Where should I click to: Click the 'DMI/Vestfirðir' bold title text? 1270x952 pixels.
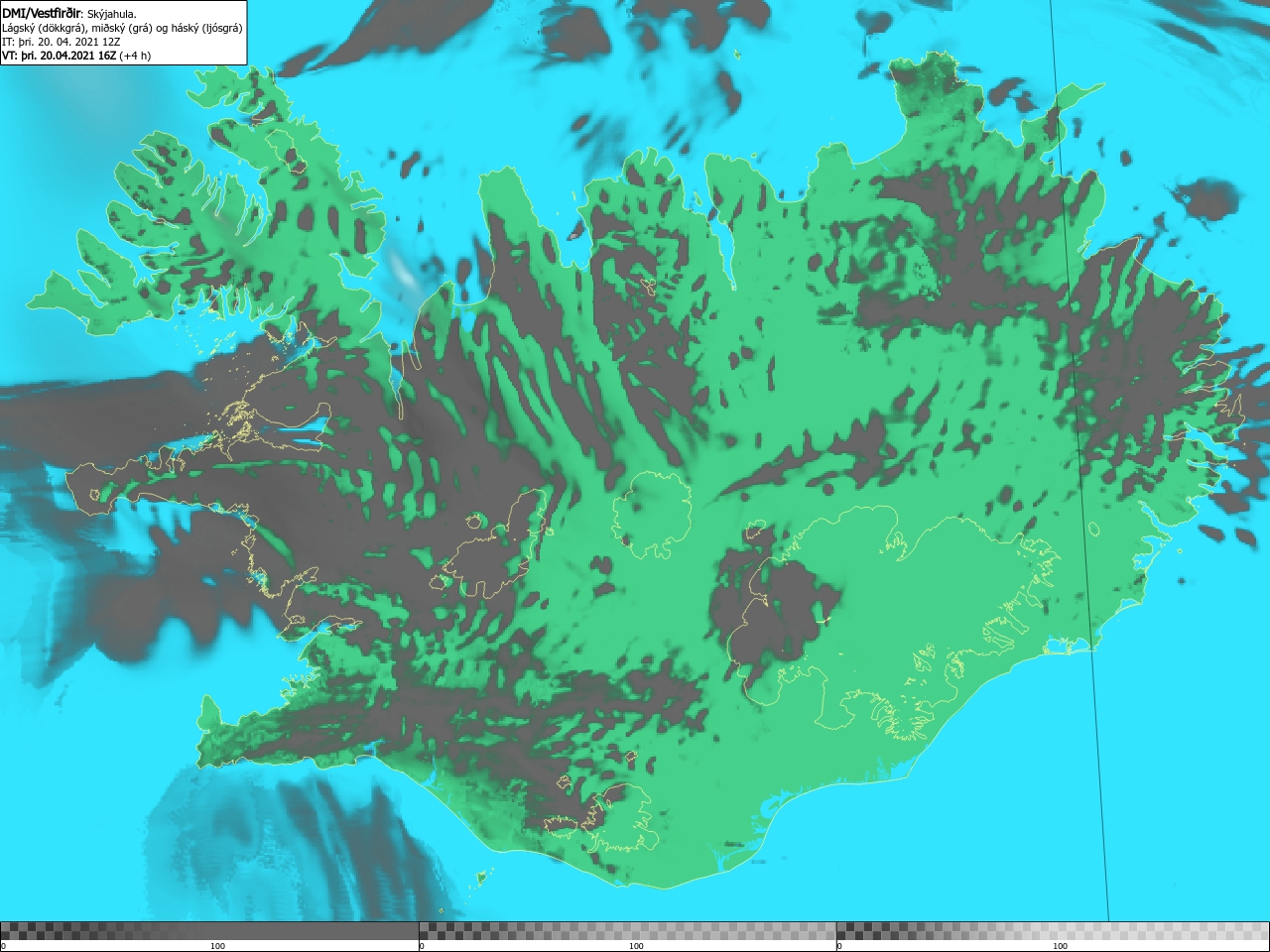coord(42,13)
